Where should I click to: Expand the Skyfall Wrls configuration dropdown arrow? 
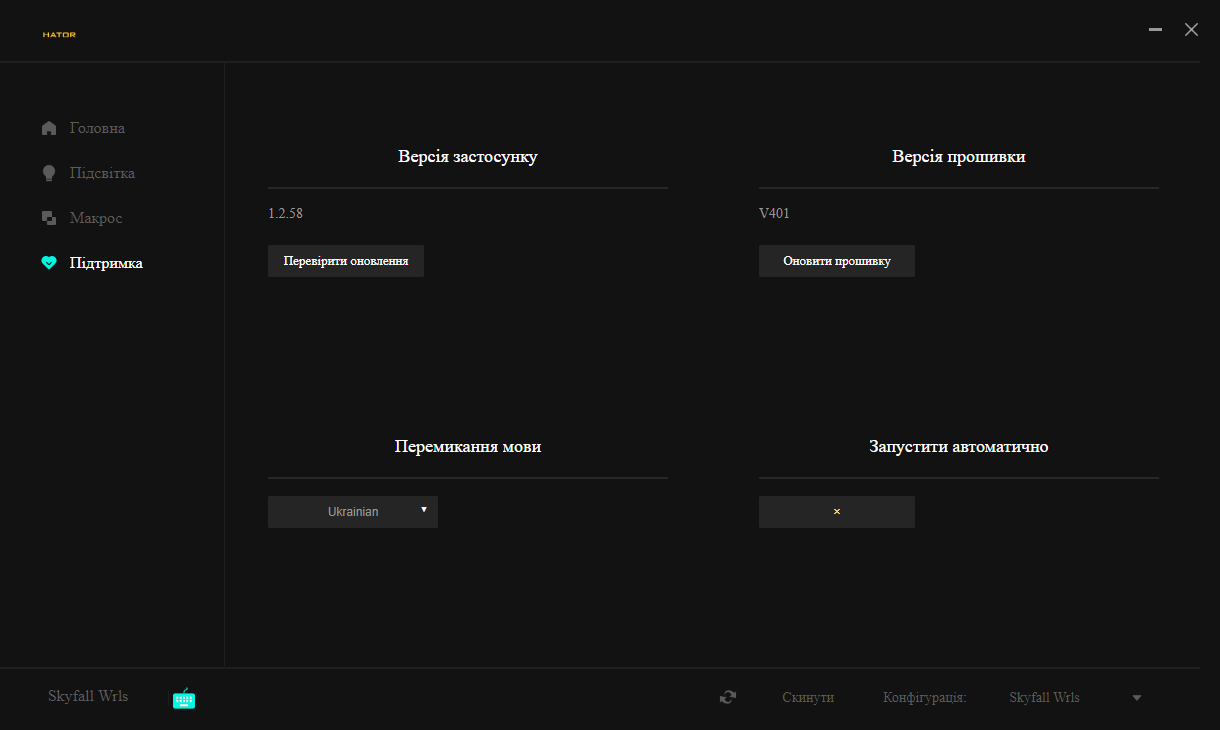tap(1137, 698)
